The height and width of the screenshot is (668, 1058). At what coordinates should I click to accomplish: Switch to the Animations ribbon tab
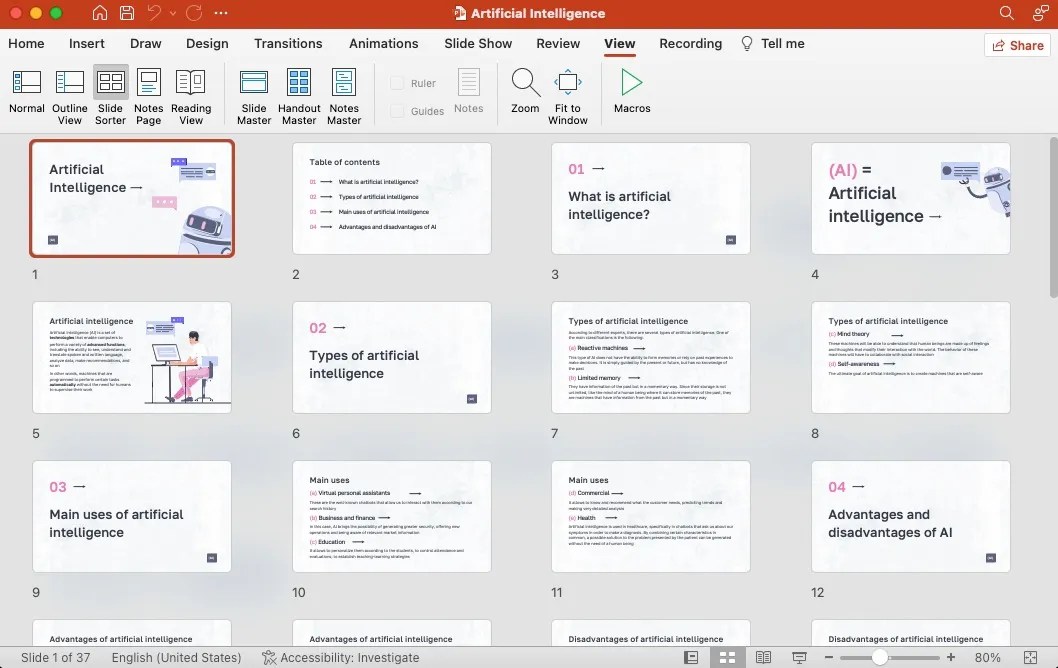pyautogui.click(x=383, y=44)
